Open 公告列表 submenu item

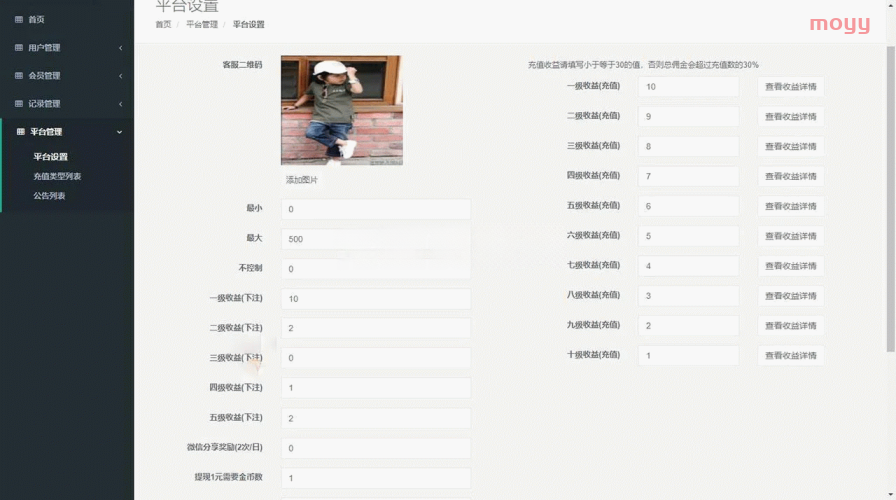[49, 195]
